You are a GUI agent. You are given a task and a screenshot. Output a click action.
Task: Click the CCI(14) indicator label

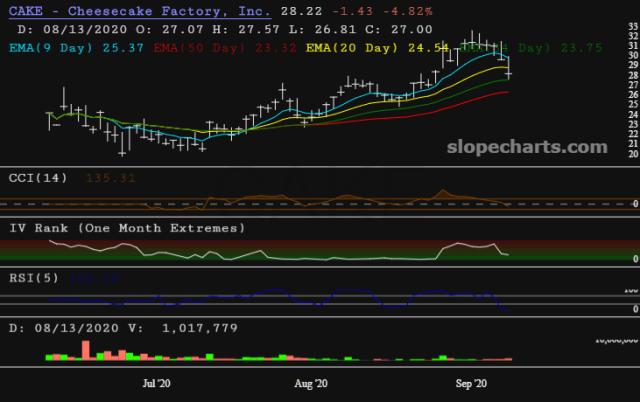pos(37,178)
